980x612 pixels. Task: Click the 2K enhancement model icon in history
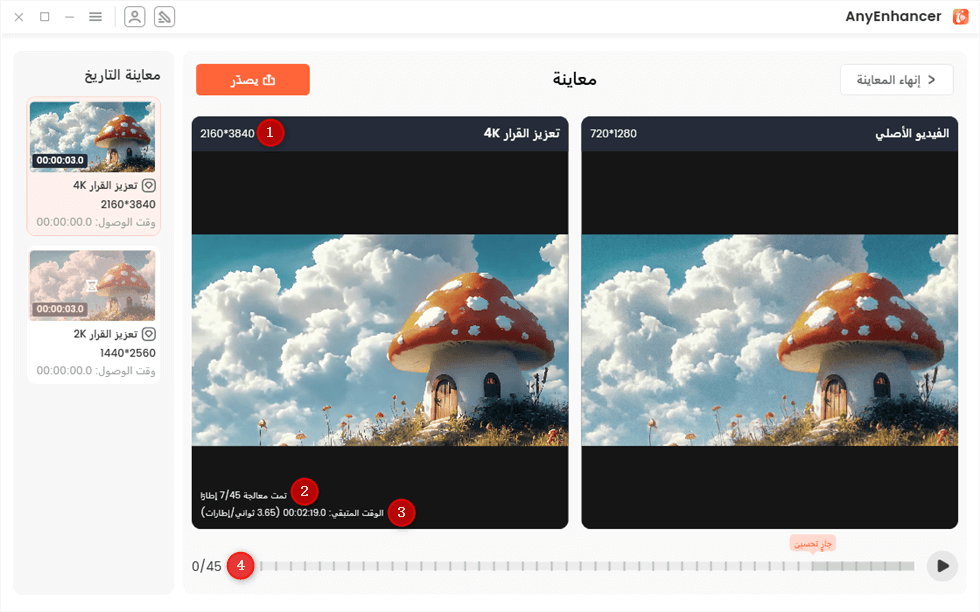(x=149, y=334)
